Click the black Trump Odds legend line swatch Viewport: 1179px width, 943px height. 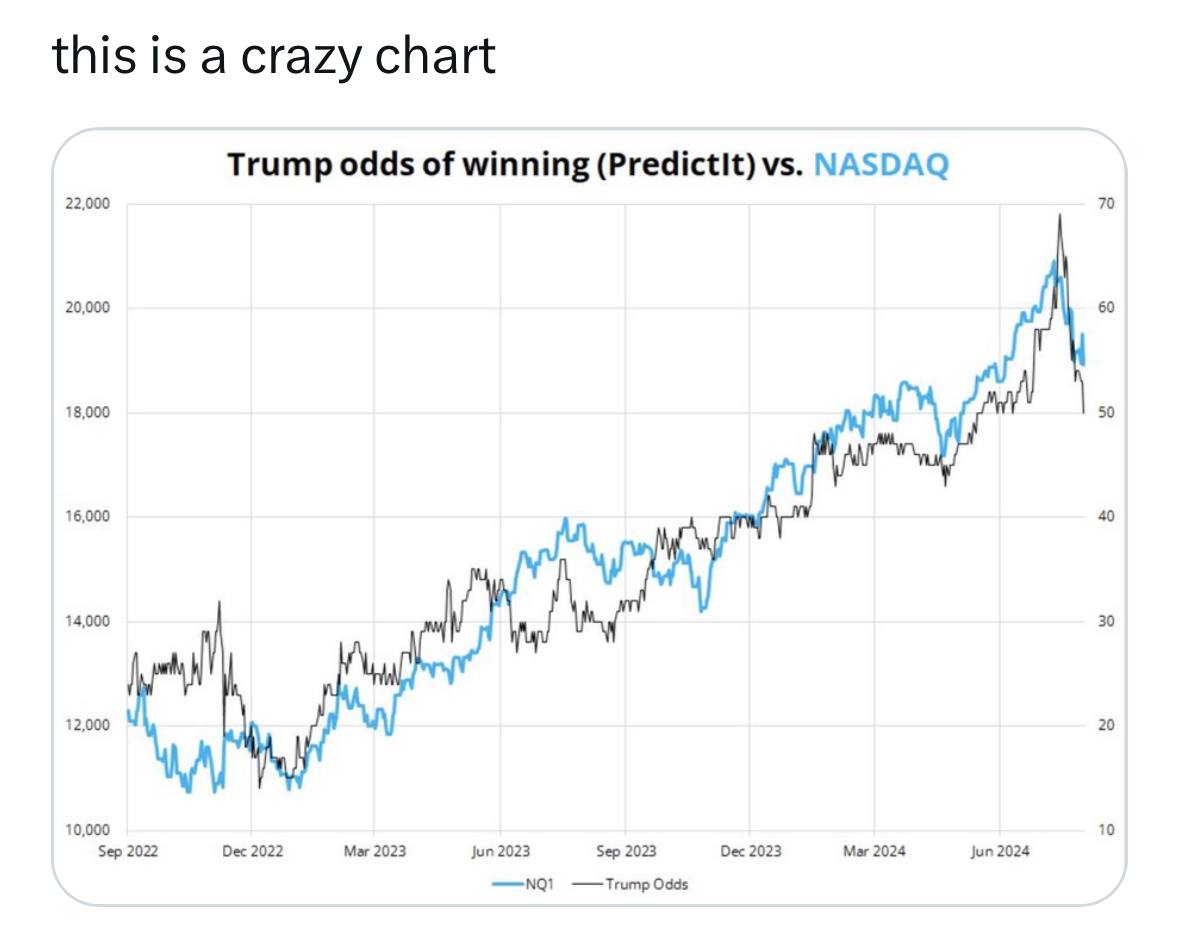click(x=588, y=884)
